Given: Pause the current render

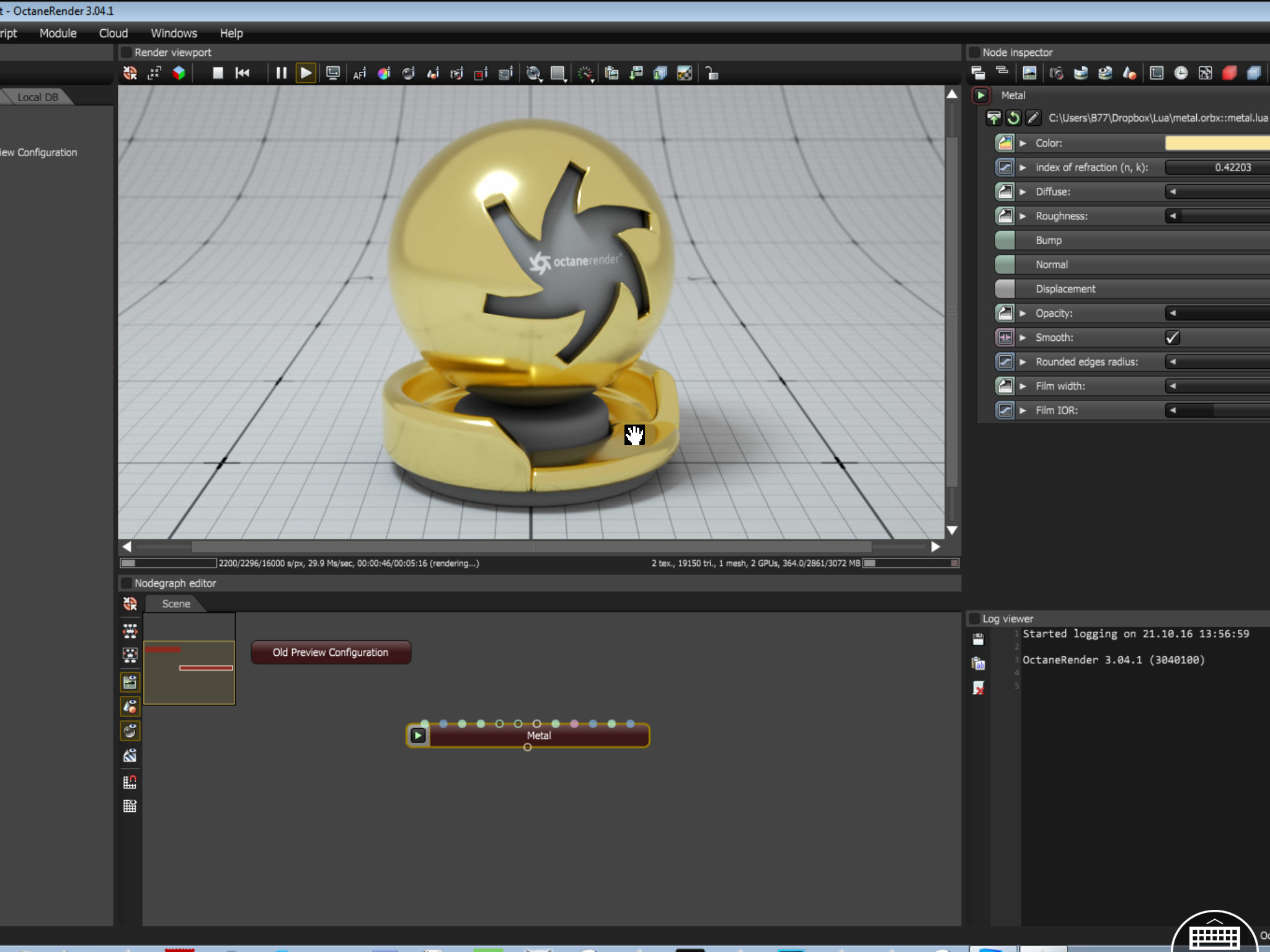Looking at the screenshot, I should coord(281,73).
